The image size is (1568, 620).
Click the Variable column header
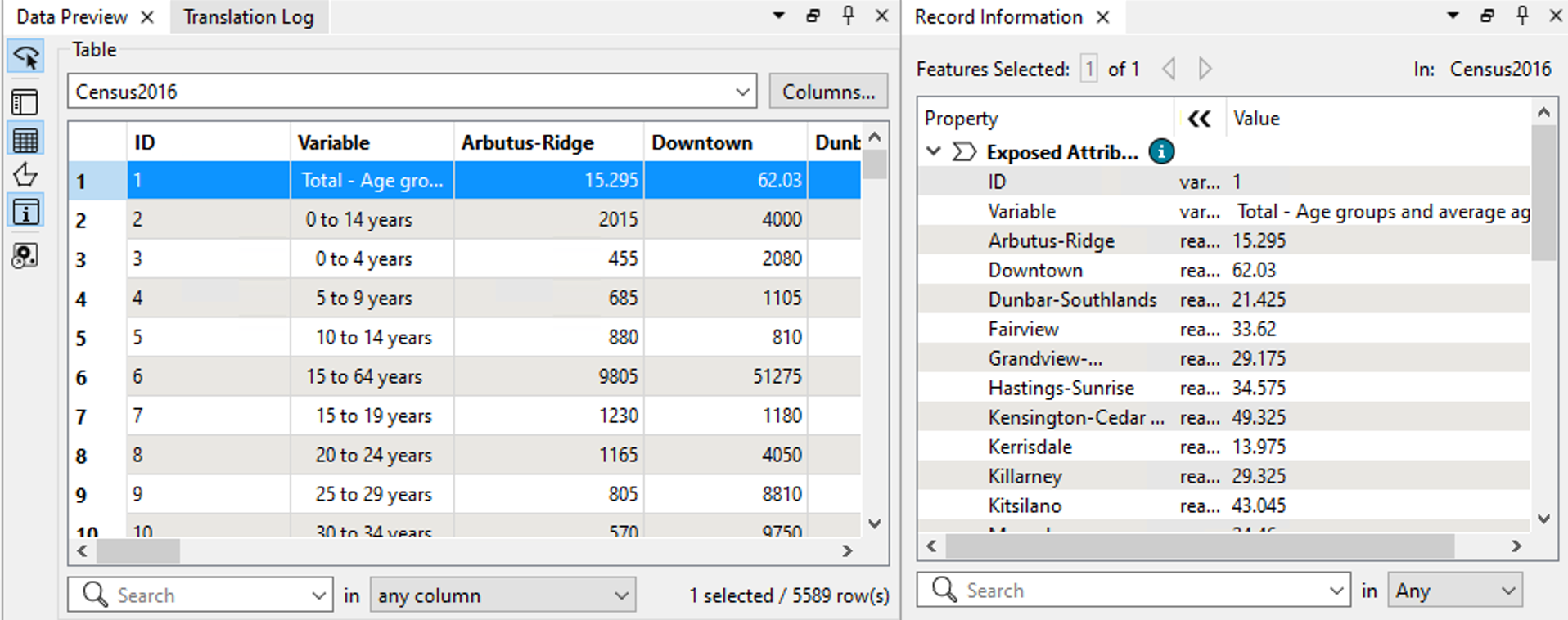coord(372,142)
